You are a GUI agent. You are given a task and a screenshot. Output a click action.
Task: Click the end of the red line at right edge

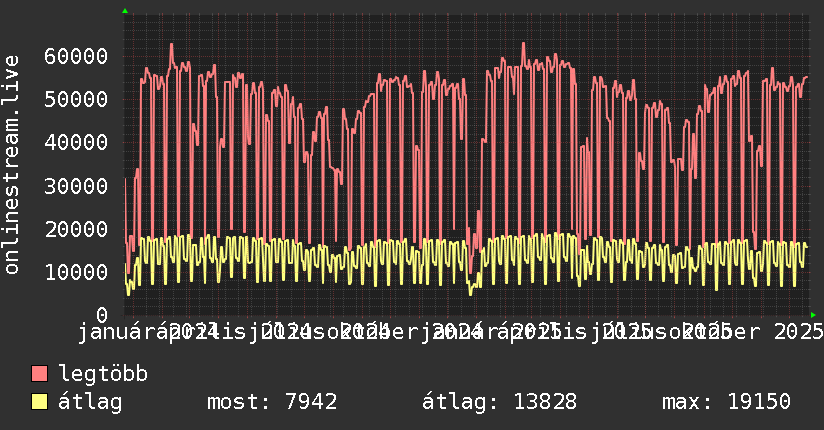tap(807, 77)
